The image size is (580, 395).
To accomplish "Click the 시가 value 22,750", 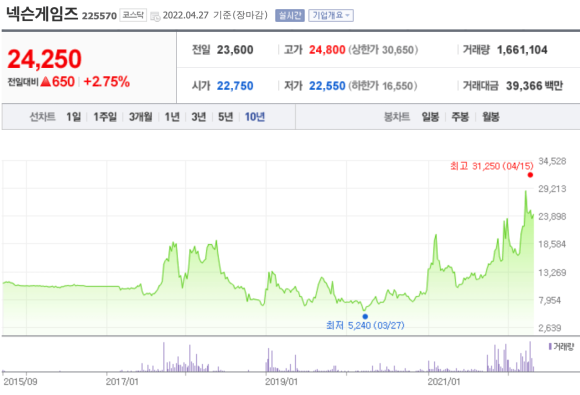I will pos(235,86).
